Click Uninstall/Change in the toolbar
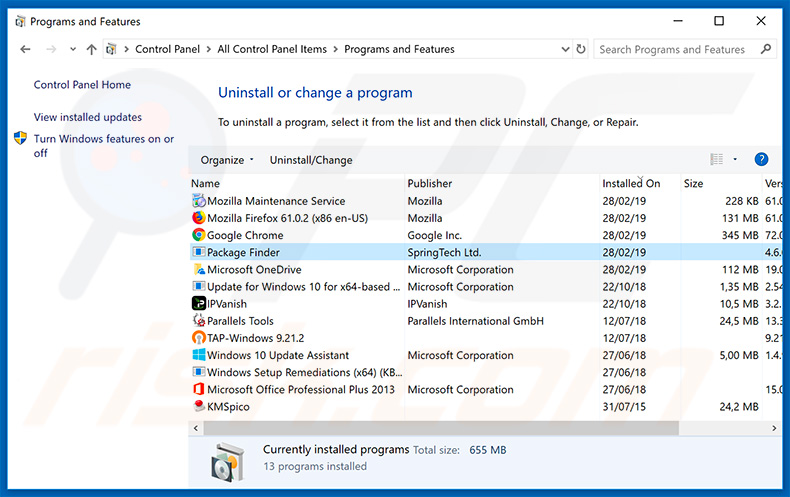Image resolution: width=790 pixels, height=497 pixels. pos(311,160)
